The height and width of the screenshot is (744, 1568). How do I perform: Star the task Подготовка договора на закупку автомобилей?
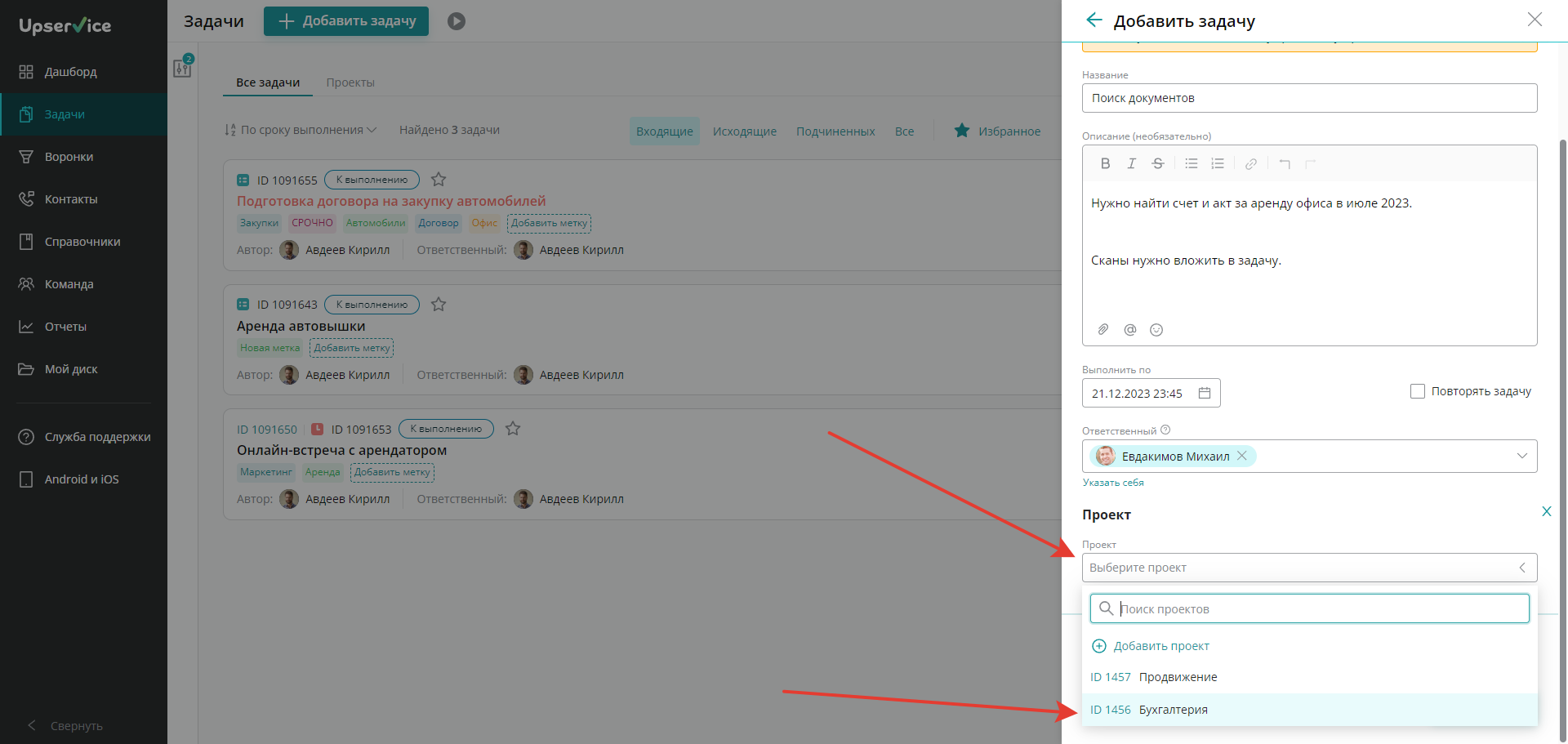[439, 179]
